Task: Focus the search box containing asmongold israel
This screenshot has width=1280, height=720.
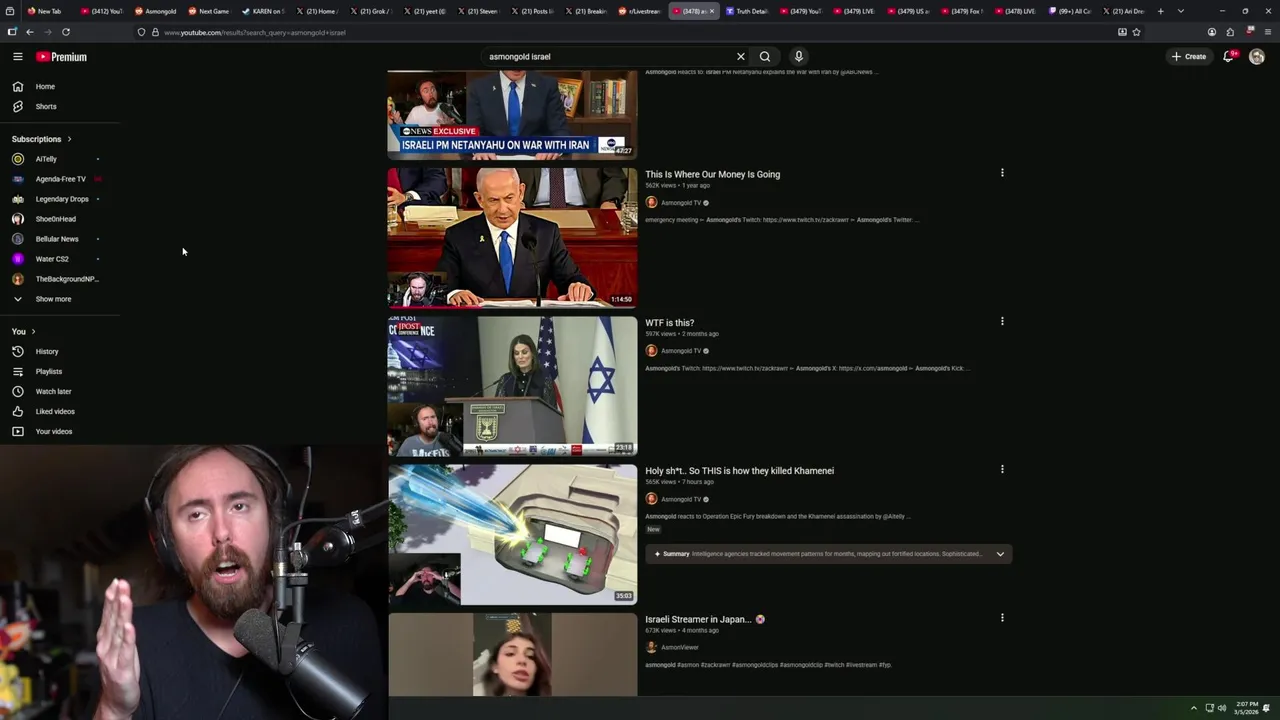Action: click(x=608, y=57)
